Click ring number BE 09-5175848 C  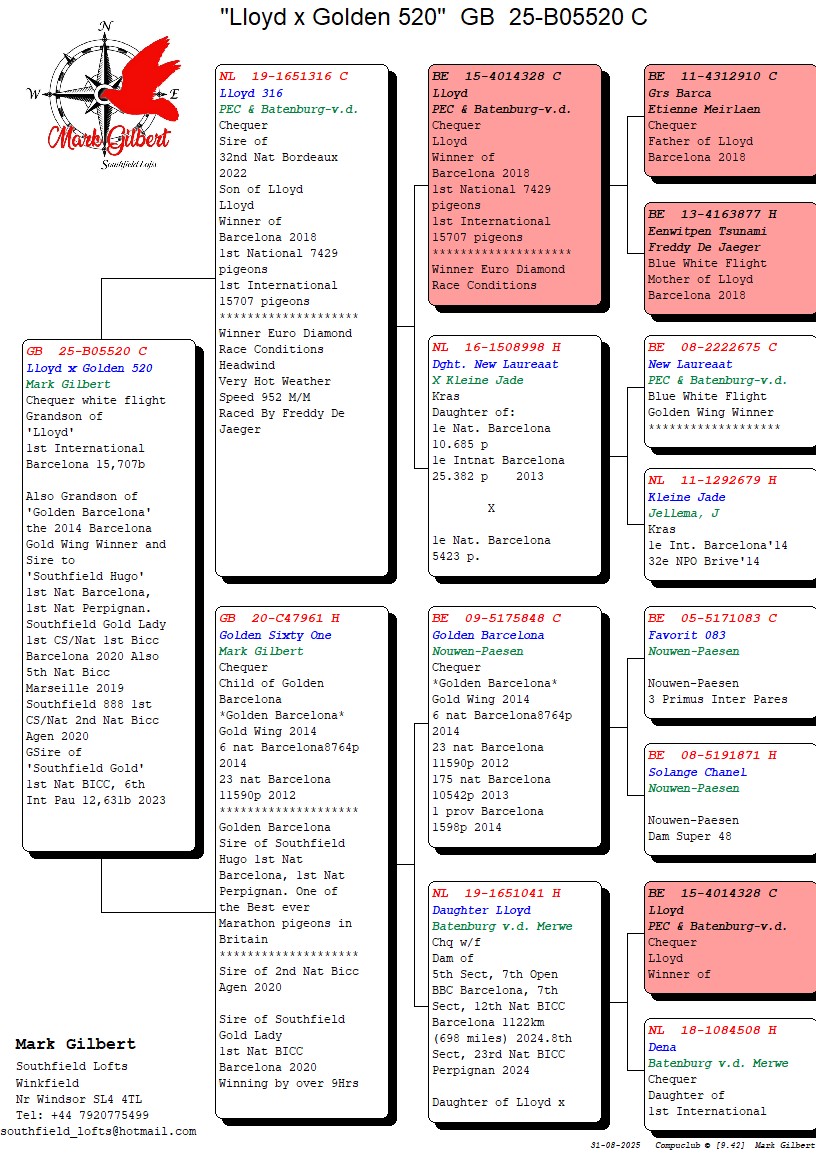tap(496, 619)
